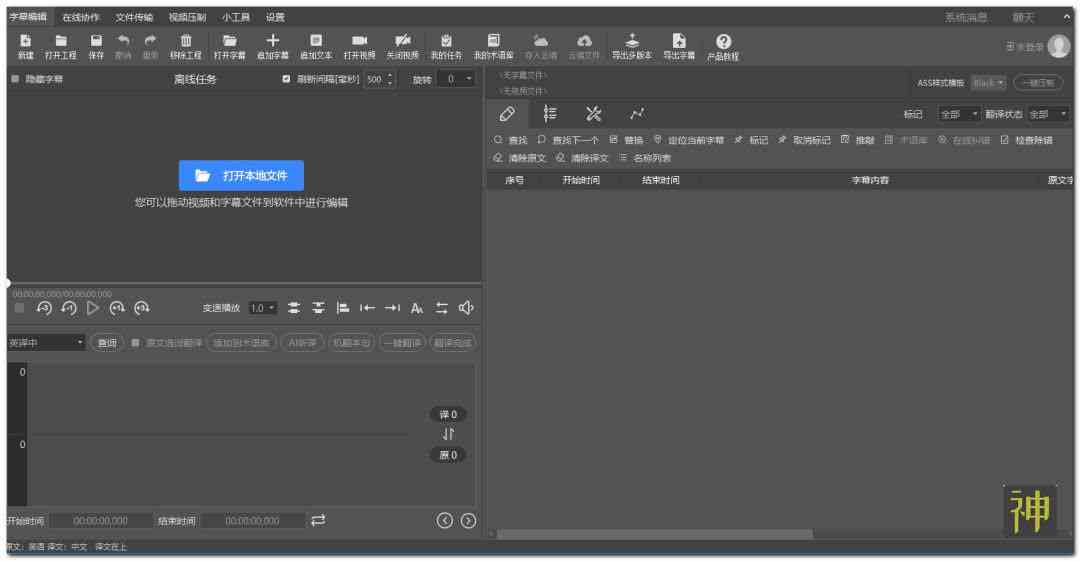Toggle checkbox next to 查询 button
The height and width of the screenshot is (561, 1080).
point(136,343)
